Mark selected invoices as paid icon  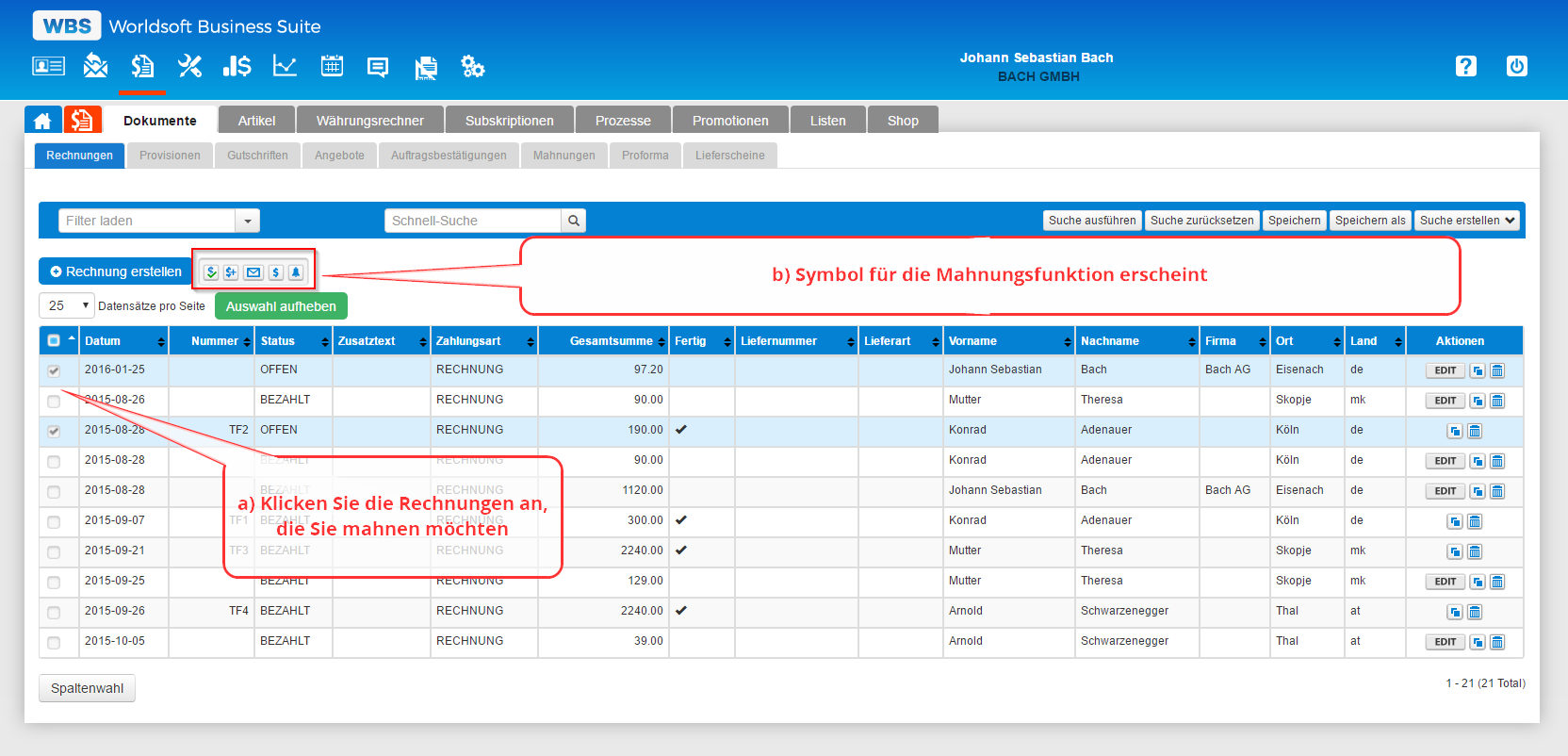[x=211, y=272]
